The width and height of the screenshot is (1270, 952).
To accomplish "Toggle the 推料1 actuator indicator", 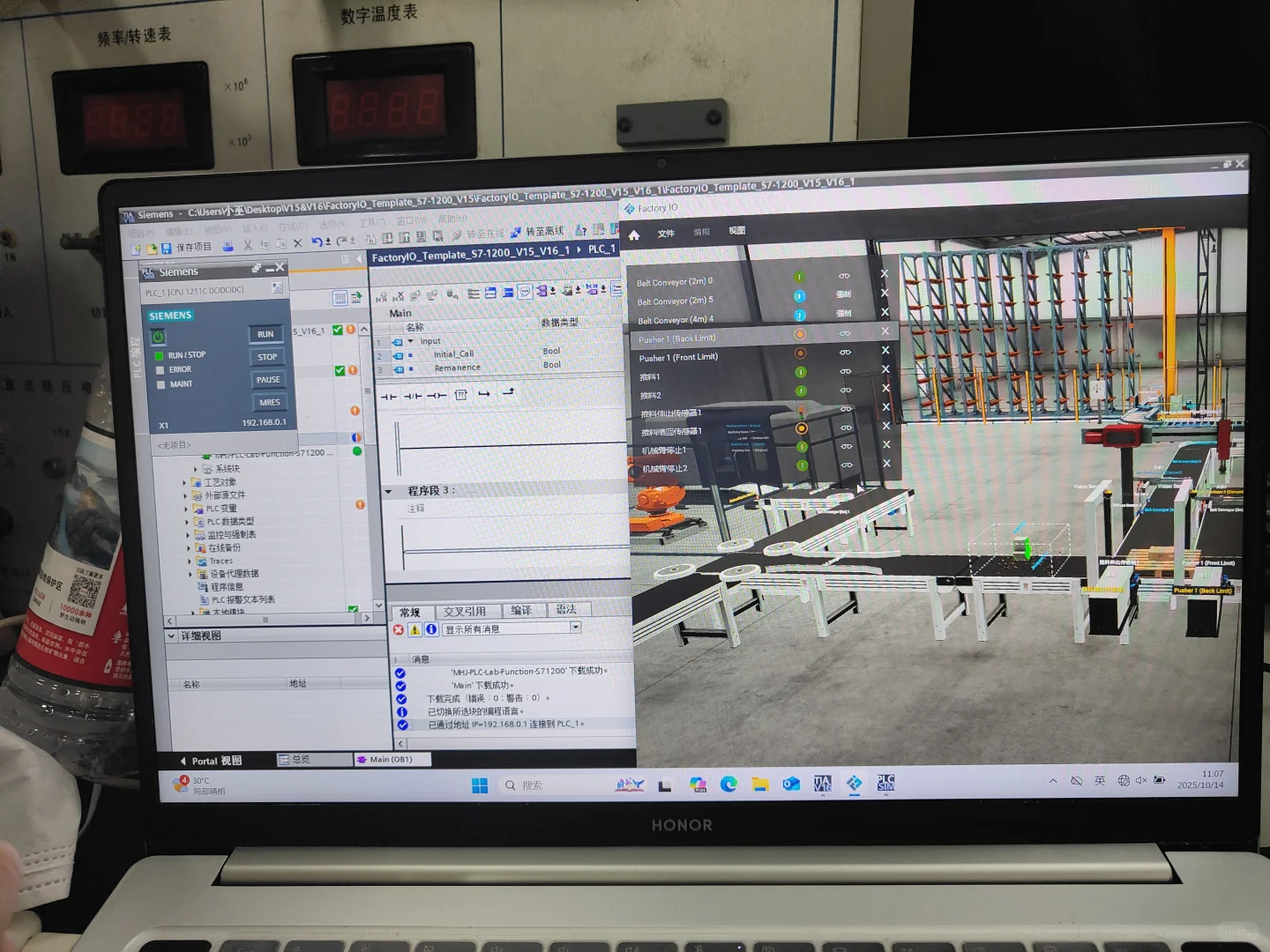I will 801,372.
